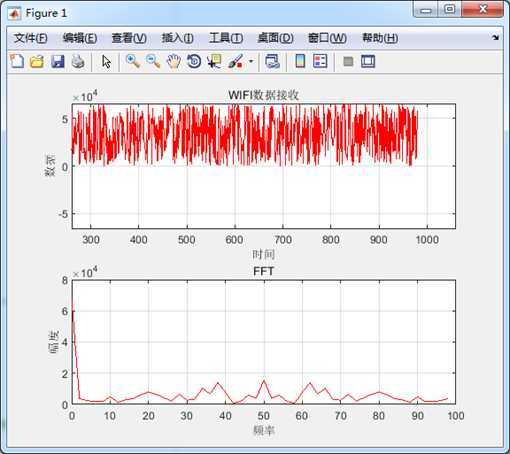Print the figure using printer icon
The width and height of the screenshot is (510, 454).
(x=78, y=62)
